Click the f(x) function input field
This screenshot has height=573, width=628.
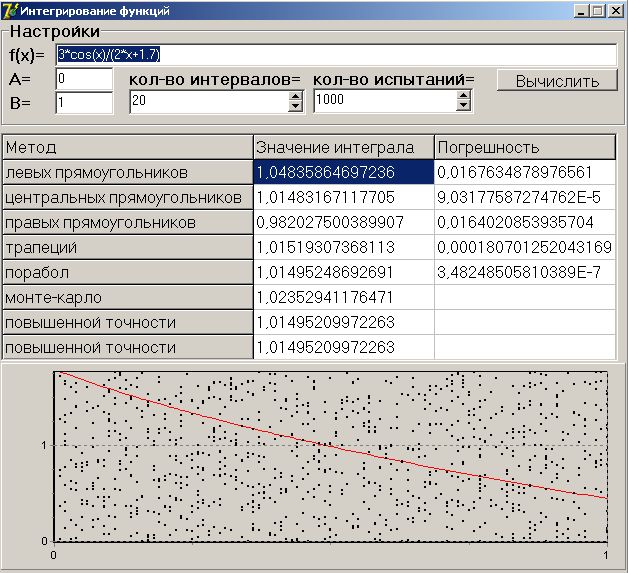pyautogui.click(x=336, y=55)
